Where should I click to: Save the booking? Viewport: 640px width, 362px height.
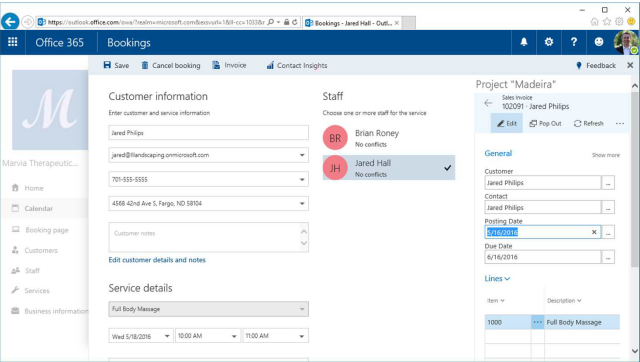point(116,65)
